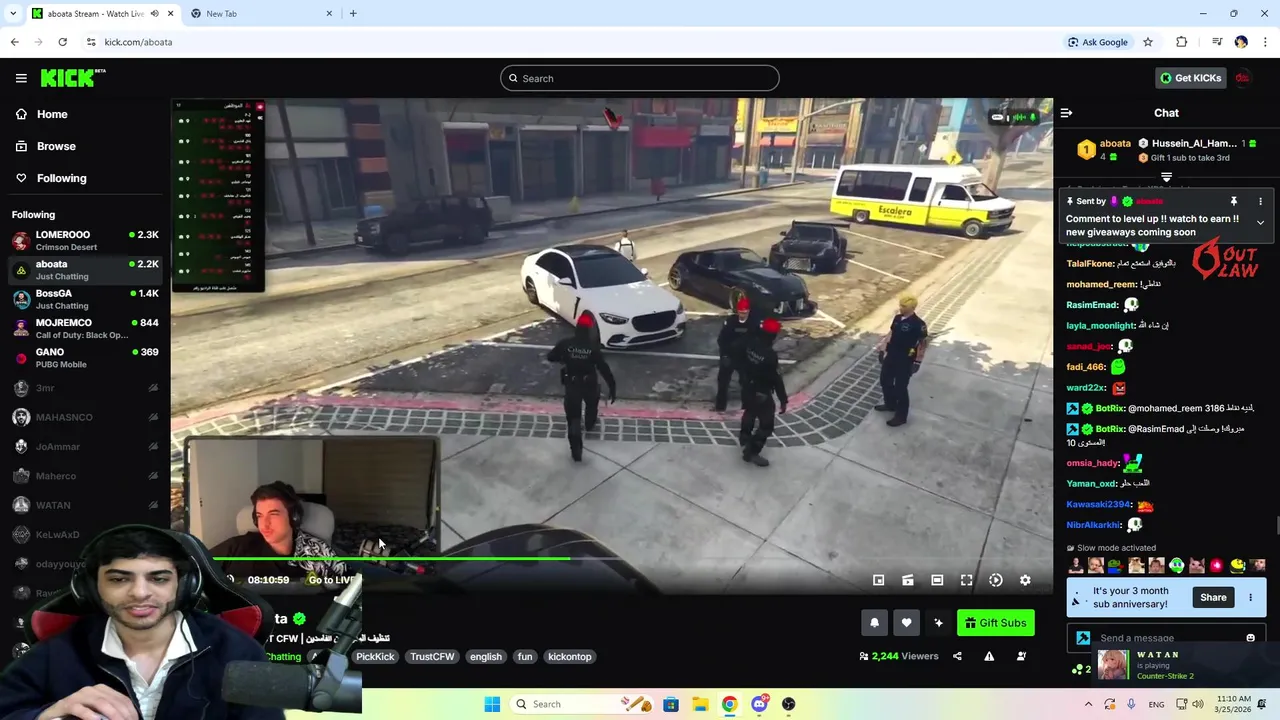The height and width of the screenshot is (720, 1280).
Task: Unpin the pinned chat message
Action: tap(1233, 202)
